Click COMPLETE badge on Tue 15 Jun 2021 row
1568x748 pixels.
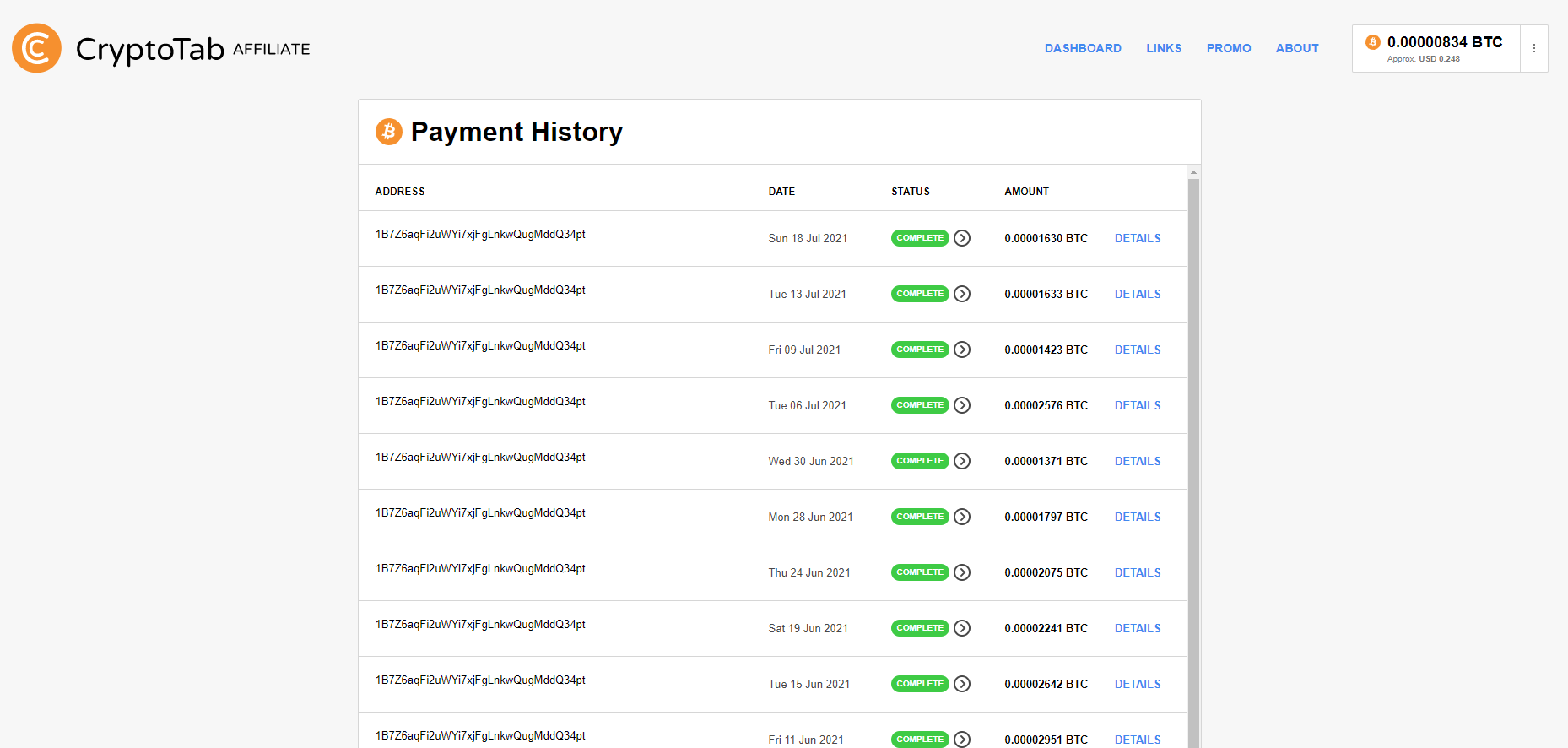tap(920, 684)
